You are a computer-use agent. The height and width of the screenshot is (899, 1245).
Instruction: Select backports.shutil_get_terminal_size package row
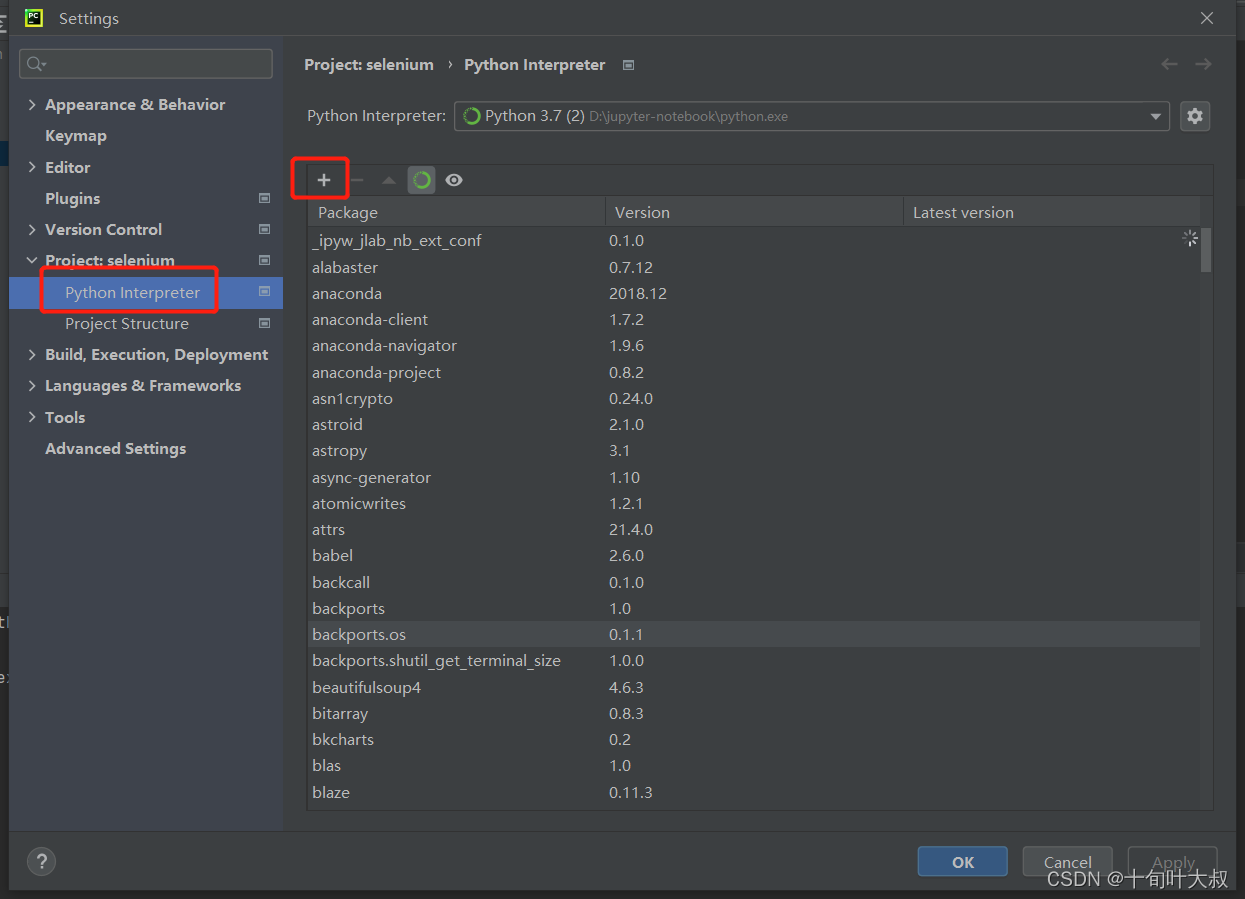tap(754, 660)
